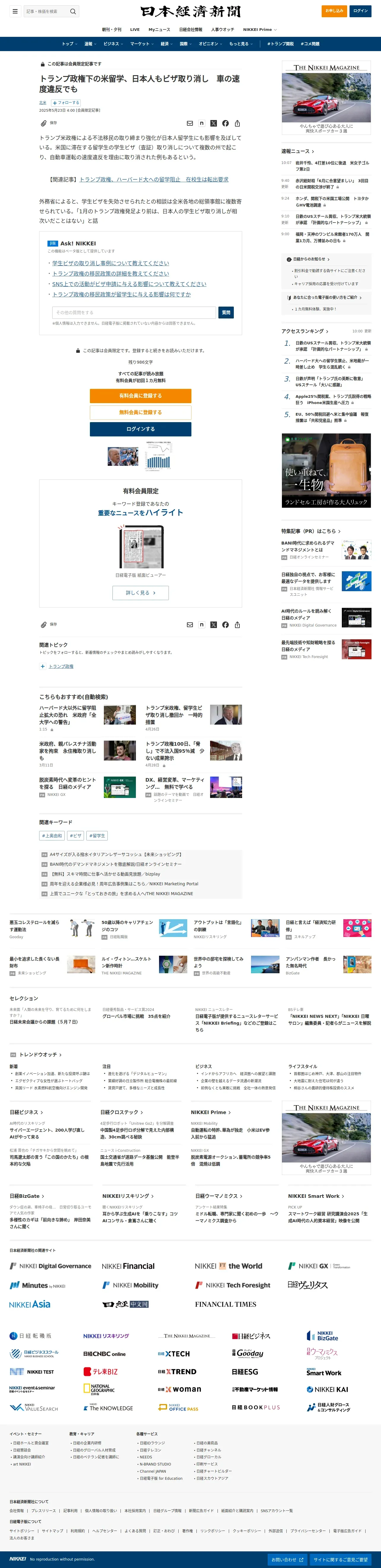Viewport: 381px width, 1568px height.
Task: Click the NIKKEI logo in the footer bar
Action: tap(18, 1558)
